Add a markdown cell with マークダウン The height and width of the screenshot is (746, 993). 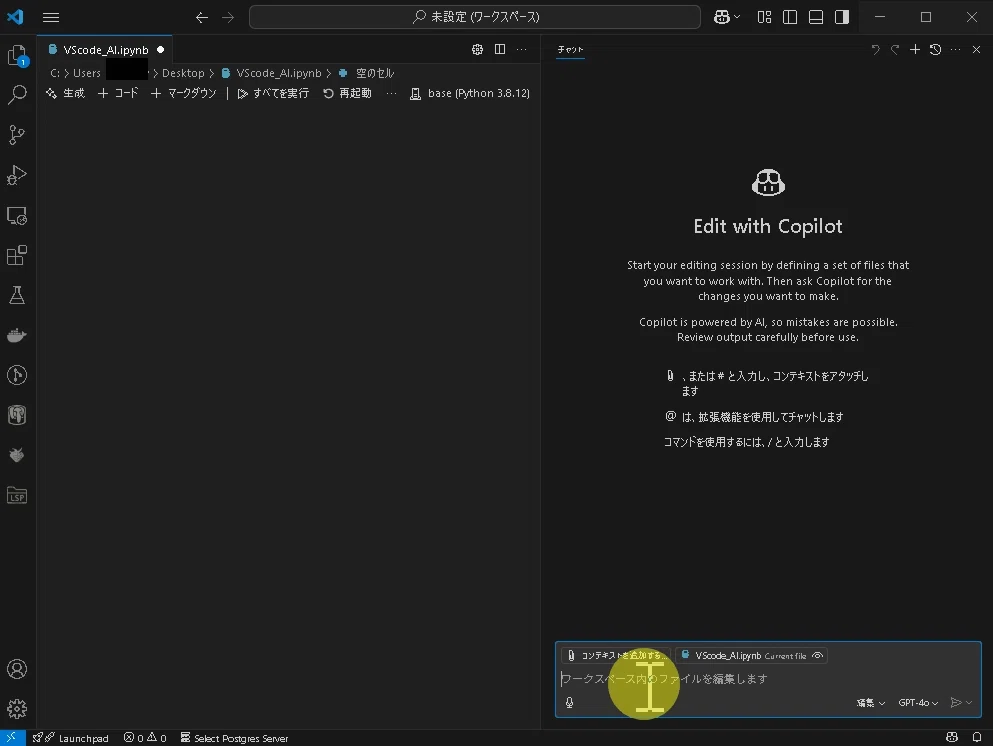(x=184, y=93)
